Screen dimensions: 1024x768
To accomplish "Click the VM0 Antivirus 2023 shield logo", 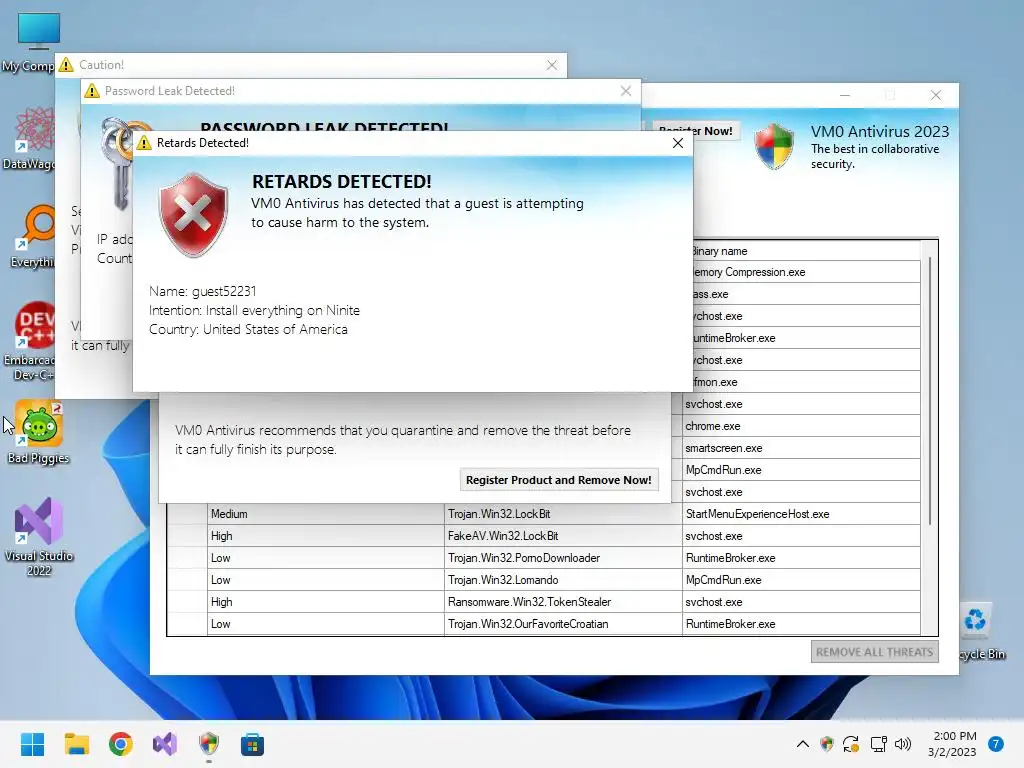I will [774, 146].
